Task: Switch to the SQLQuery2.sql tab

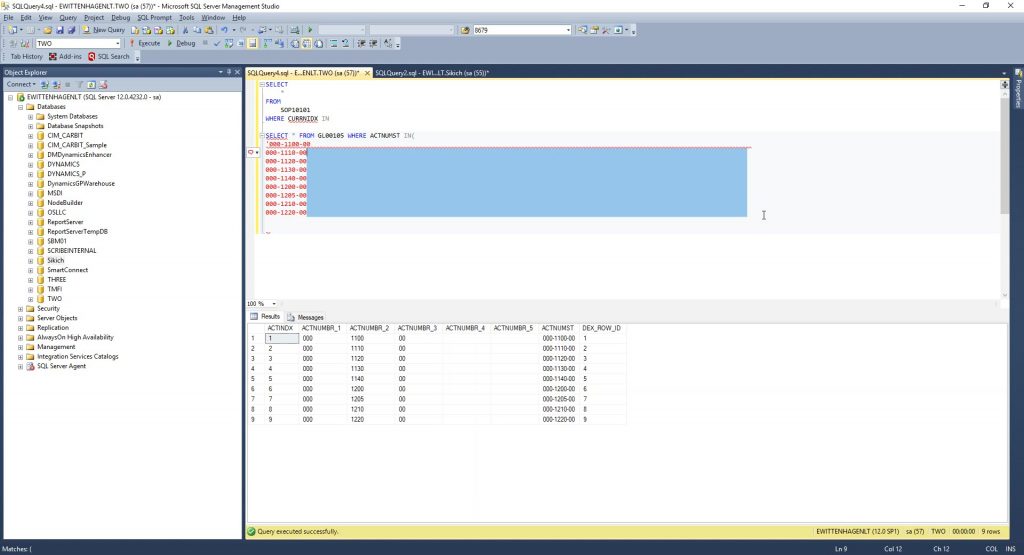Action: [x=430, y=73]
